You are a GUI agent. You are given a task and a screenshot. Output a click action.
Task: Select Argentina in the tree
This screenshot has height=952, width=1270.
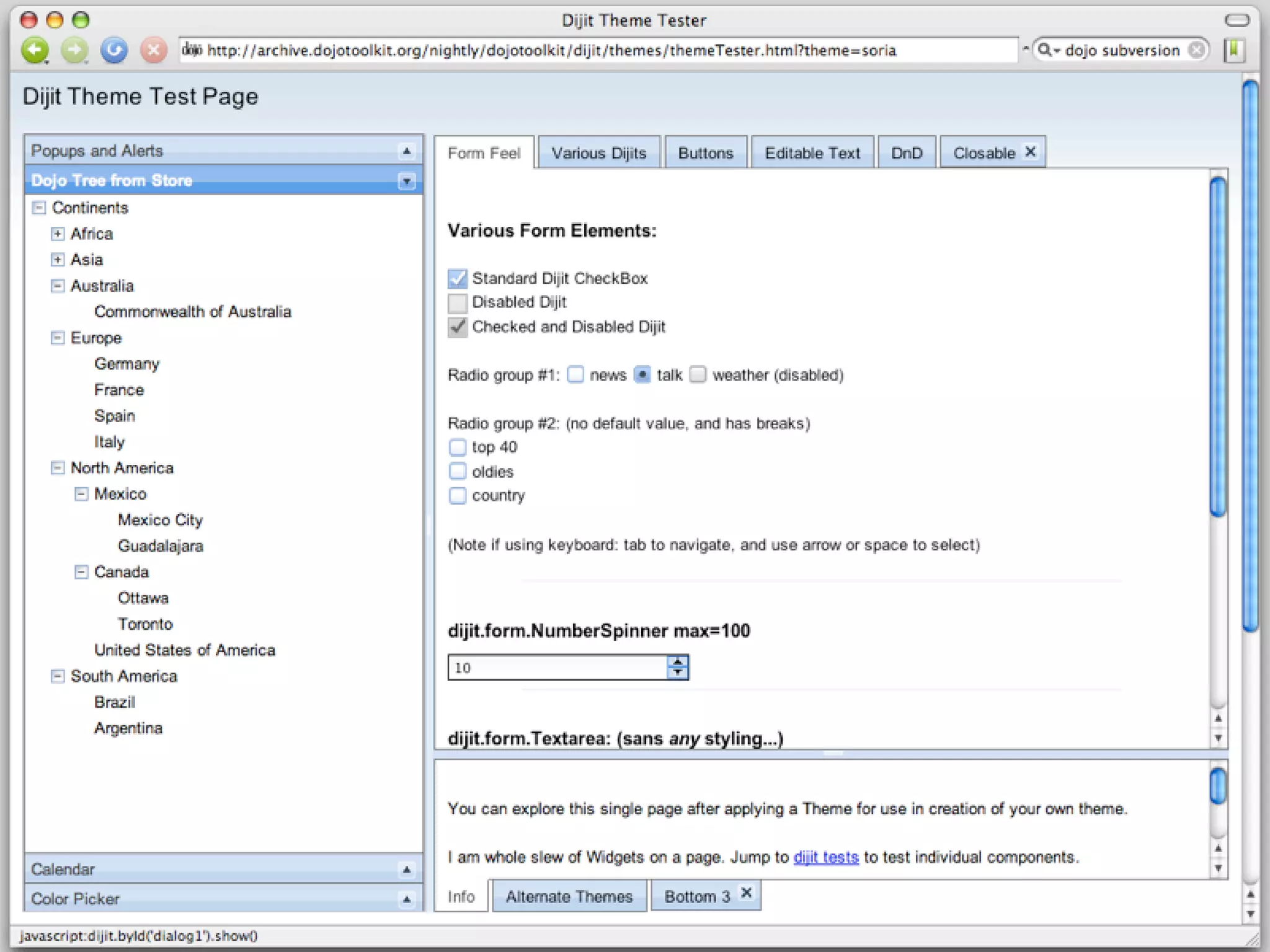(128, 728)
